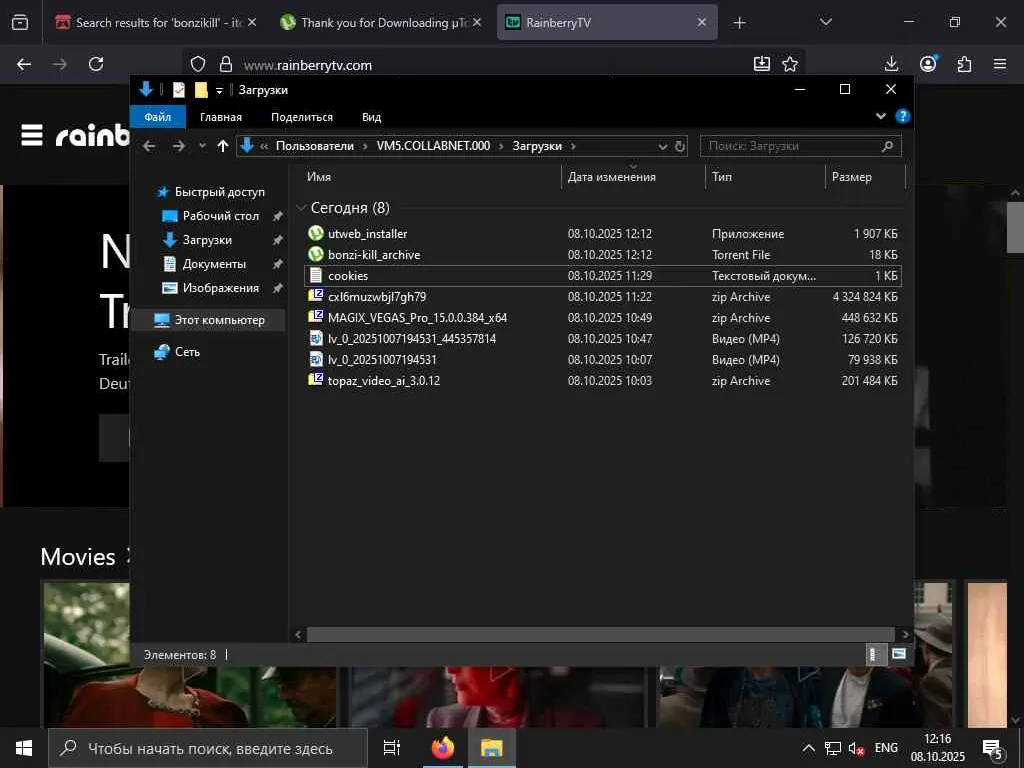Click the new folder icon in quick access toolbar

201,90
